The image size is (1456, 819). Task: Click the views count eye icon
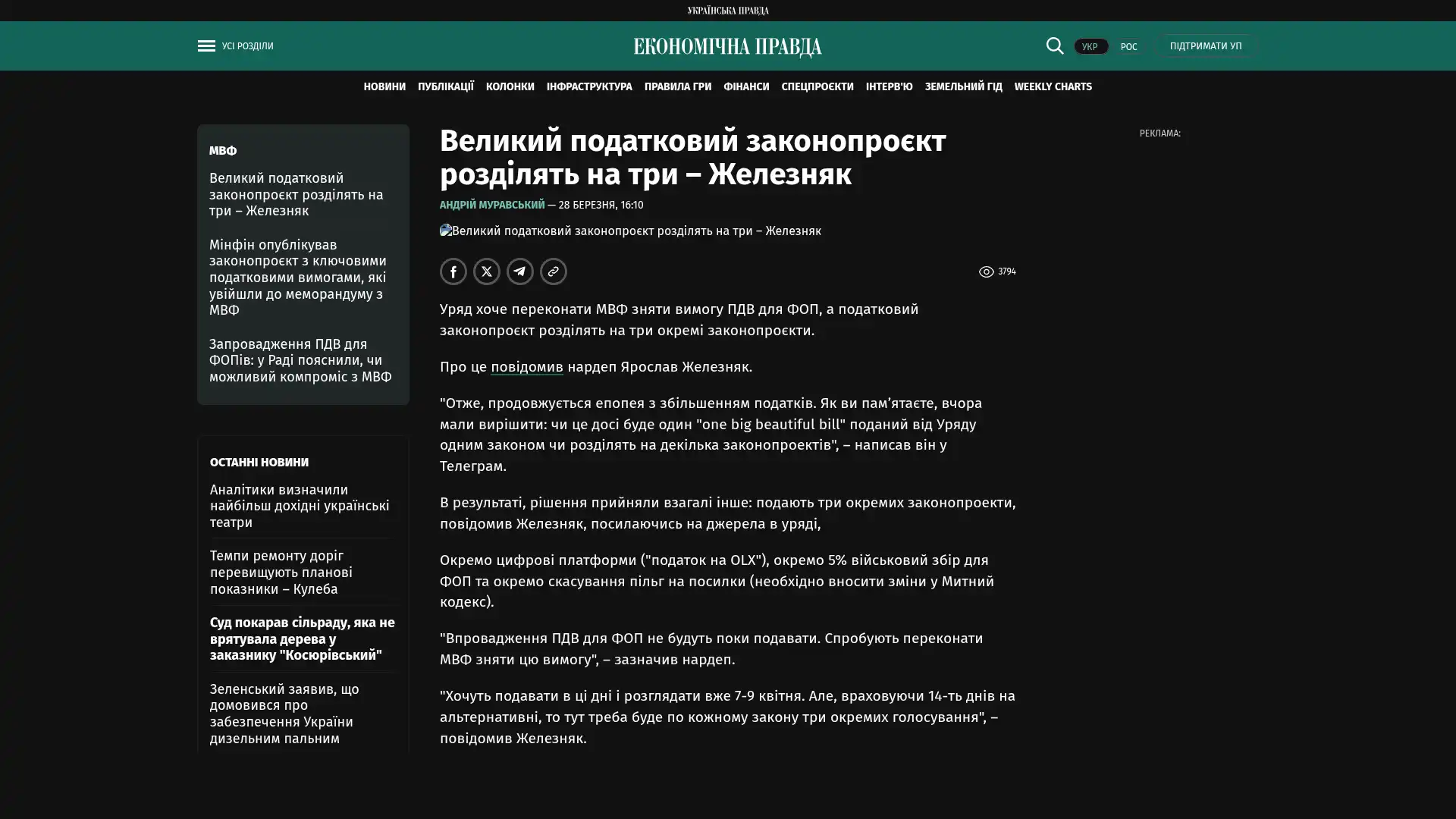click(x=986, y=271)
